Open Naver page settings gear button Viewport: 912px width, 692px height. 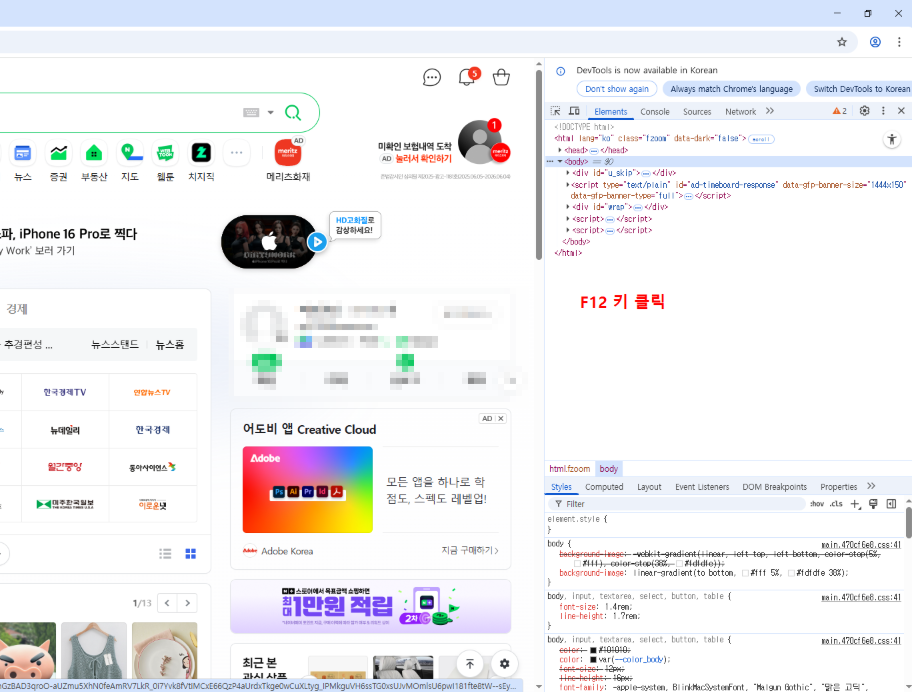pyautogui.click(x=504, y=664)
